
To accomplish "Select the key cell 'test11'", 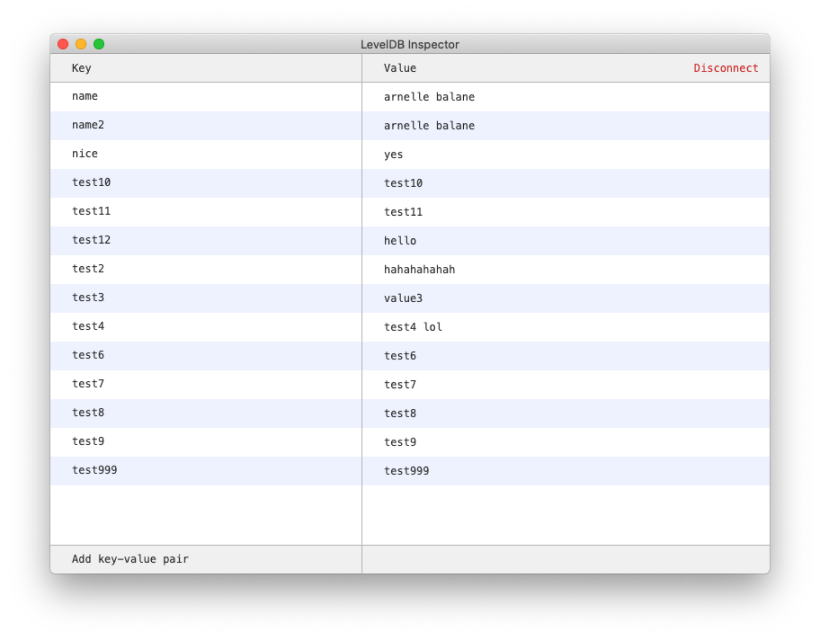I will pos(206,211).
